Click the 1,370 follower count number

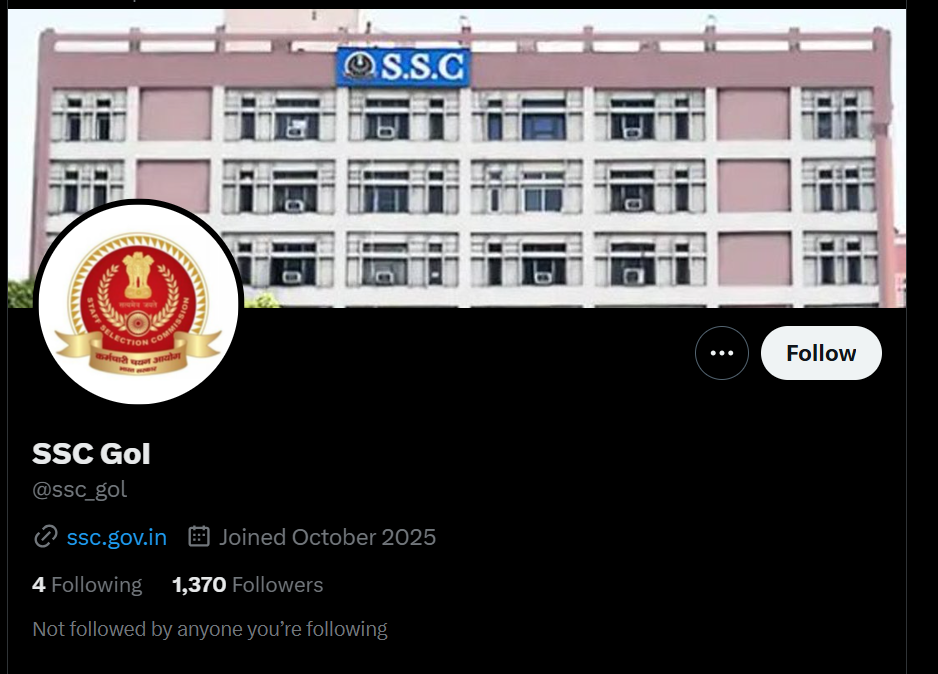199,584
